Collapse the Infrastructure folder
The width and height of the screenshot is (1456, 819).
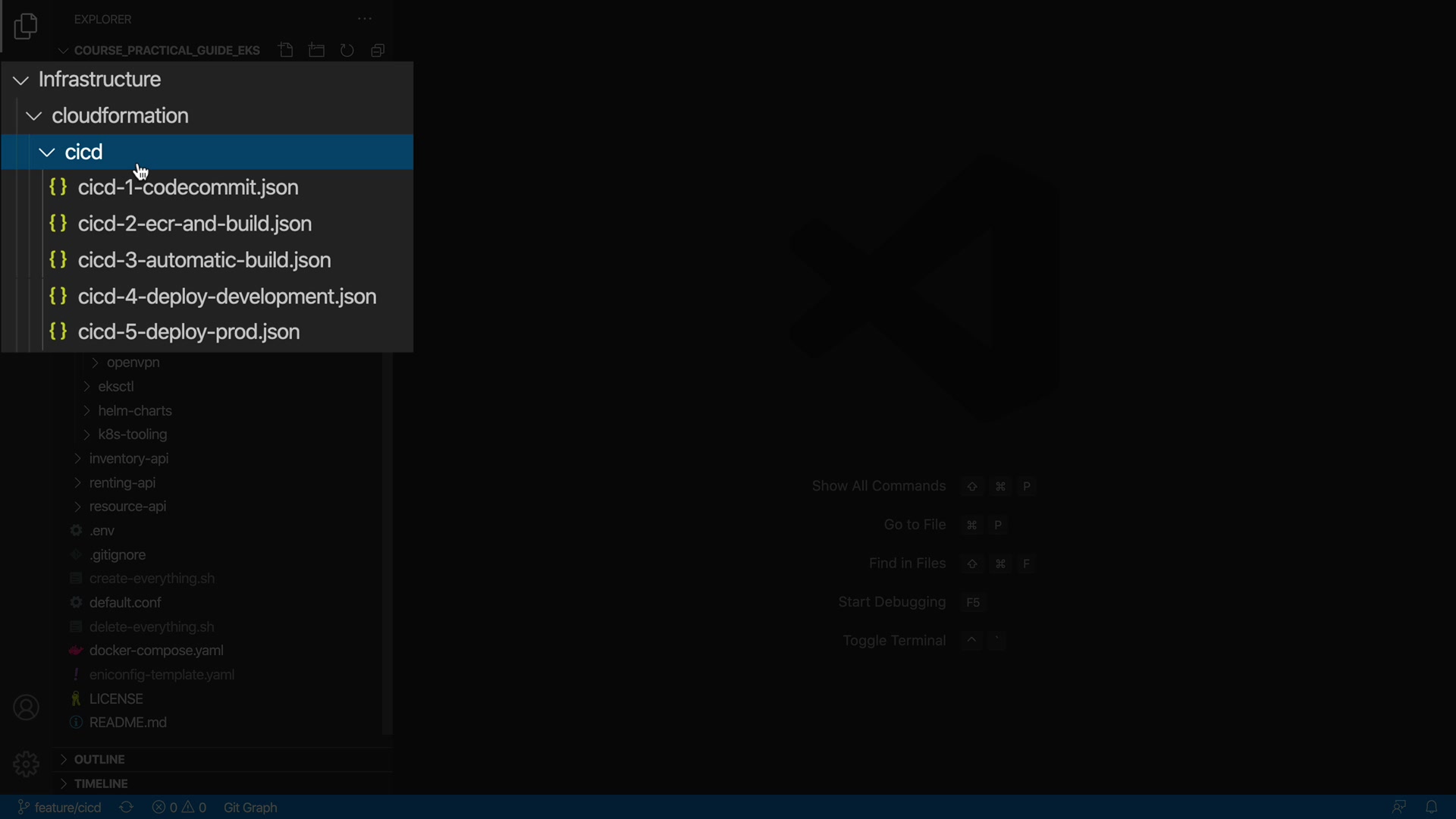(21, 80)
